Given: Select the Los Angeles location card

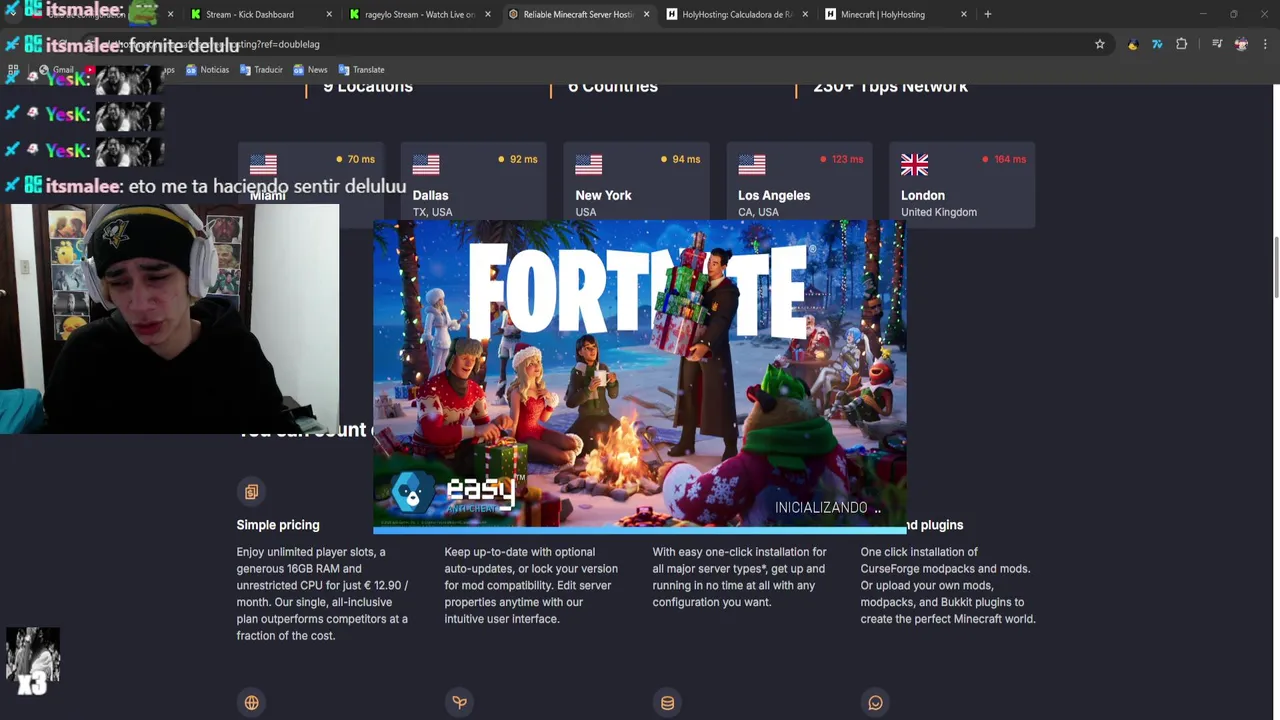Looking at the screenshot, I should [x=799, y=185].
